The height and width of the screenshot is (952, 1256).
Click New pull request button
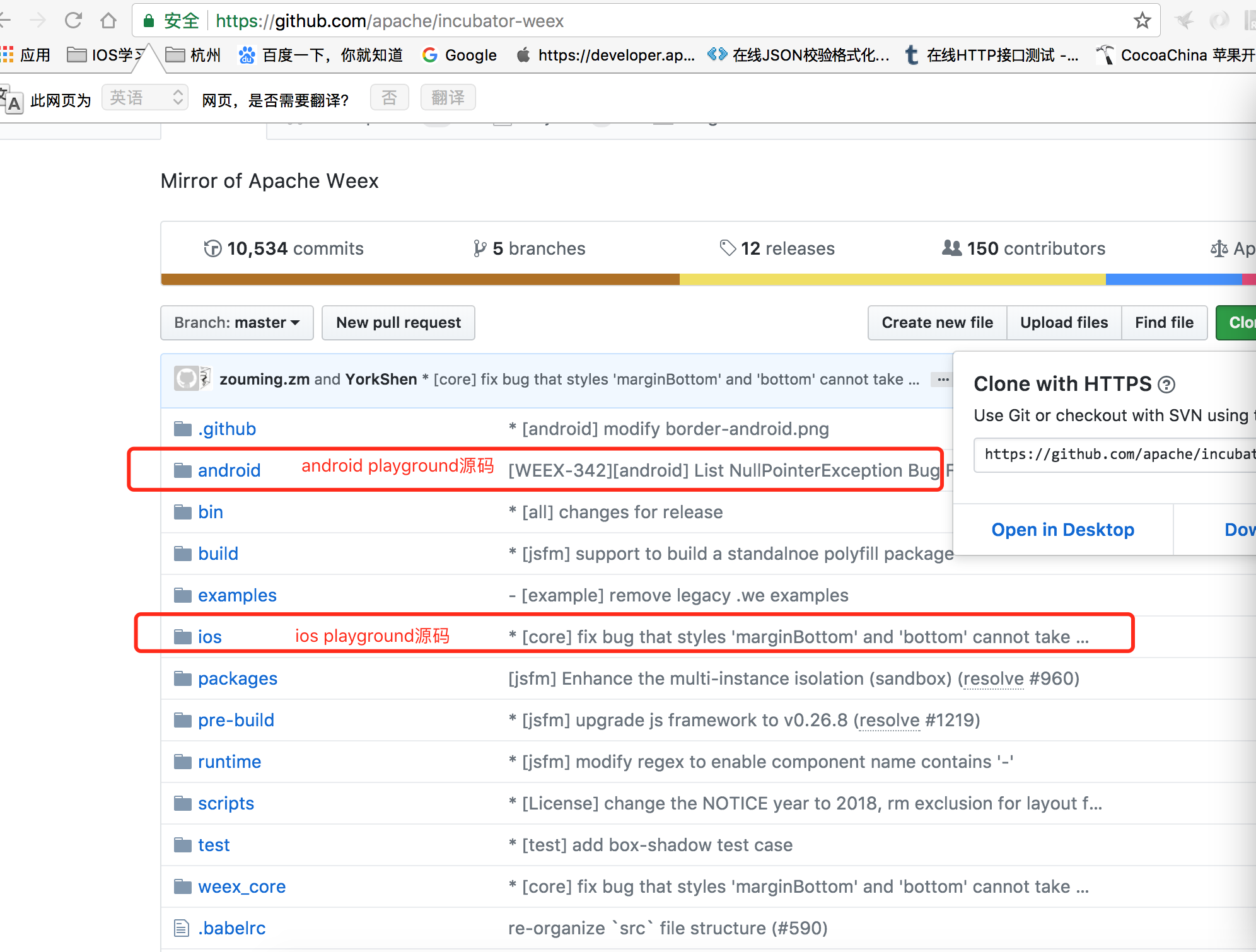[x=398, y=323]
